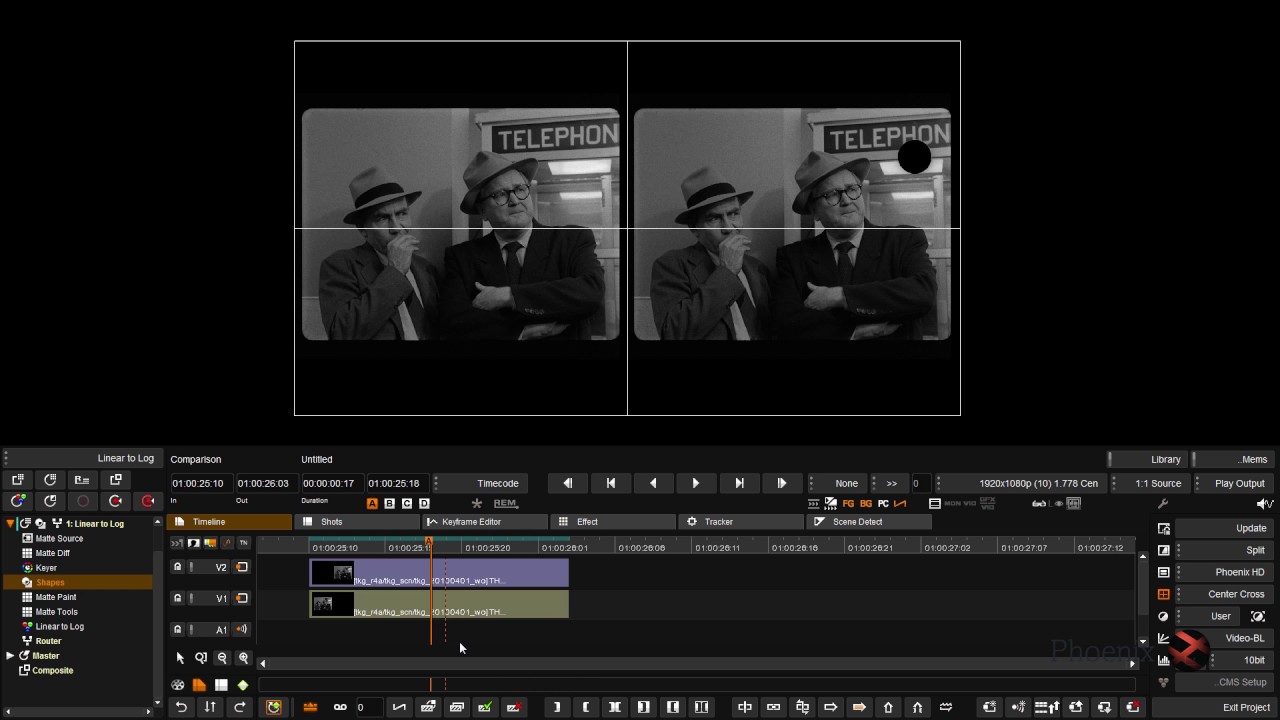Play the clip in reverse
The height and width of the screenshot is (720, 1280).
[653, 483]
